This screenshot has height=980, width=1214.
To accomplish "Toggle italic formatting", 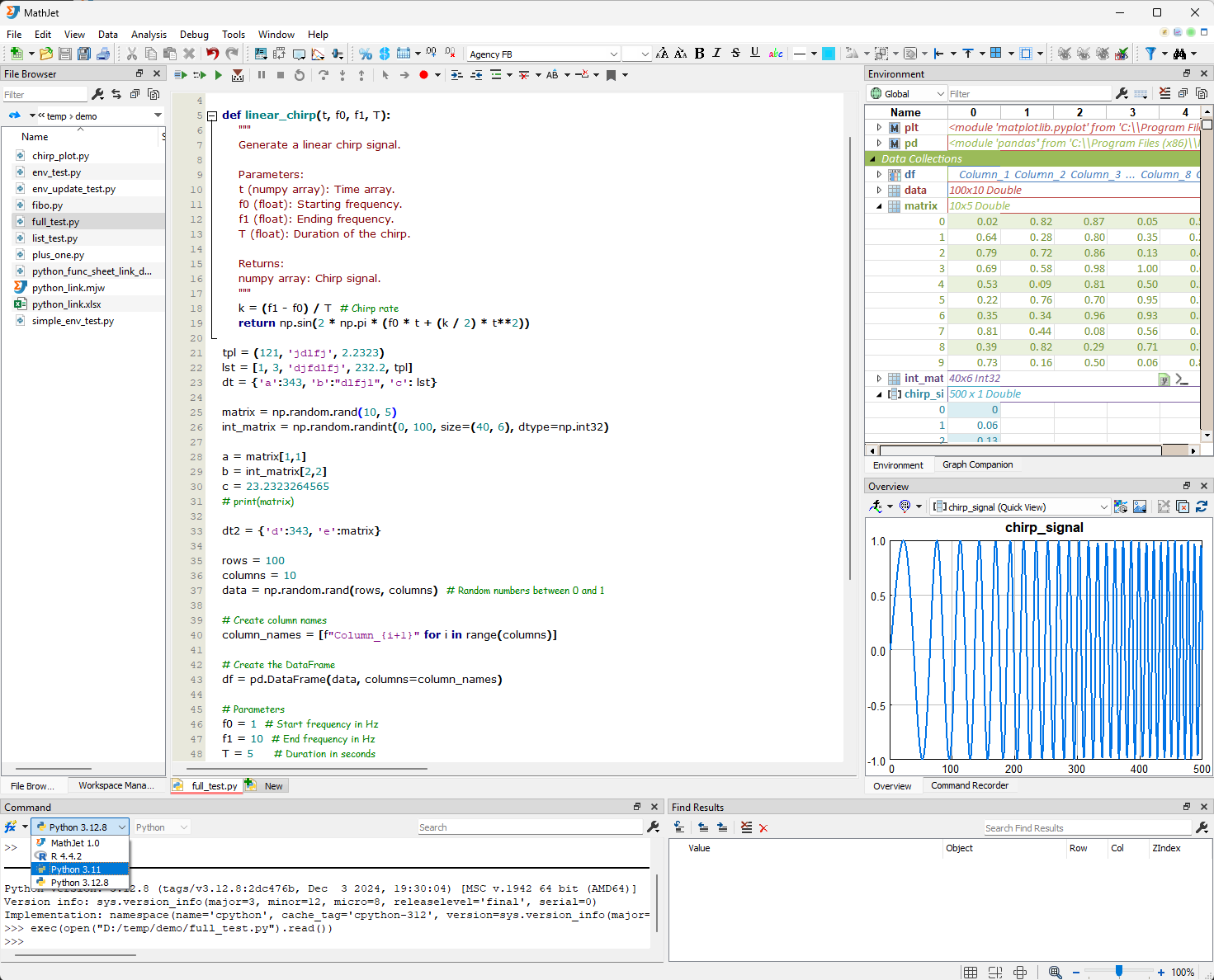I will point(716,54).
